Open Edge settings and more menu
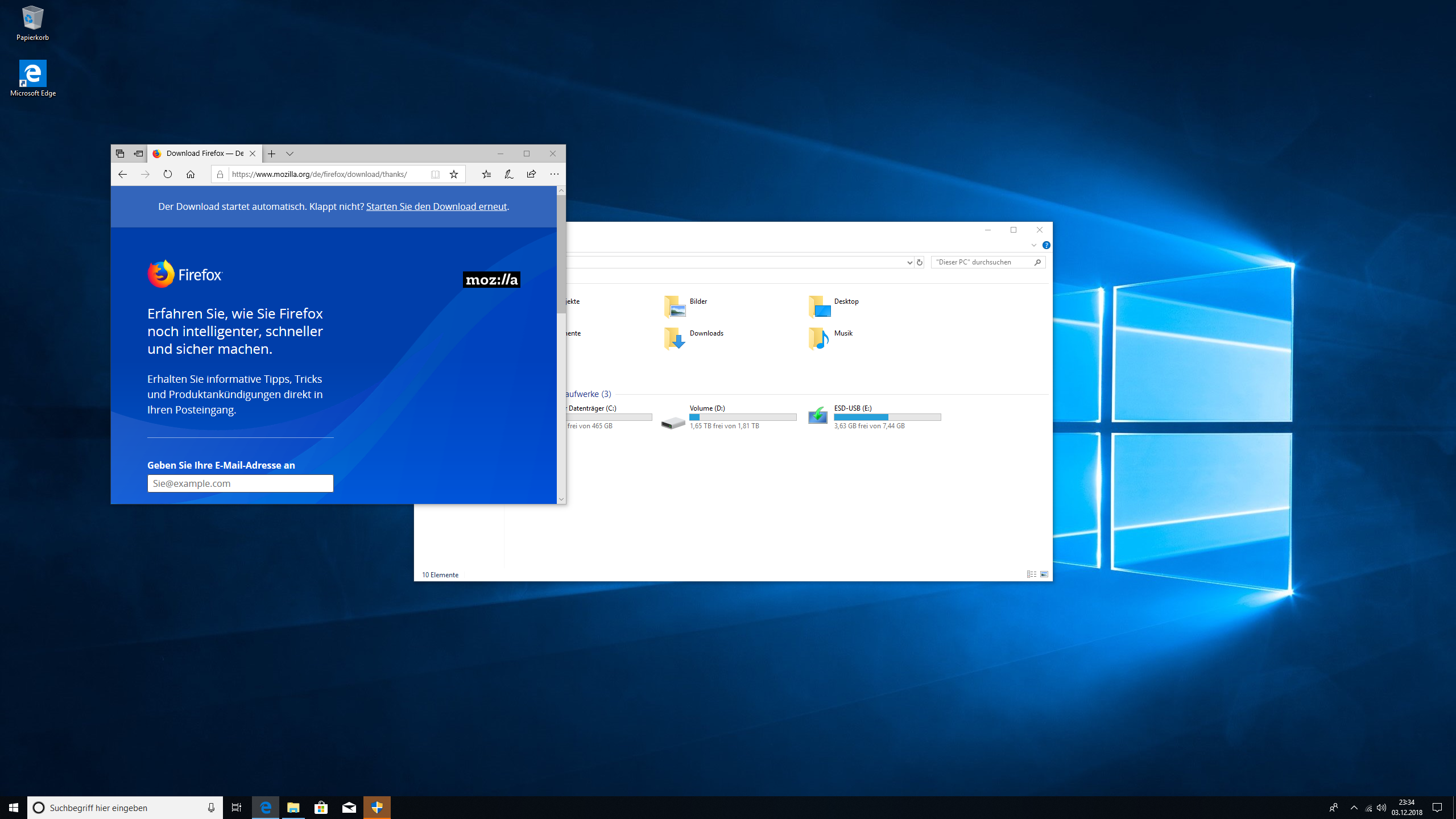This screenshot has height=819, width=1456. click(554, 175)
